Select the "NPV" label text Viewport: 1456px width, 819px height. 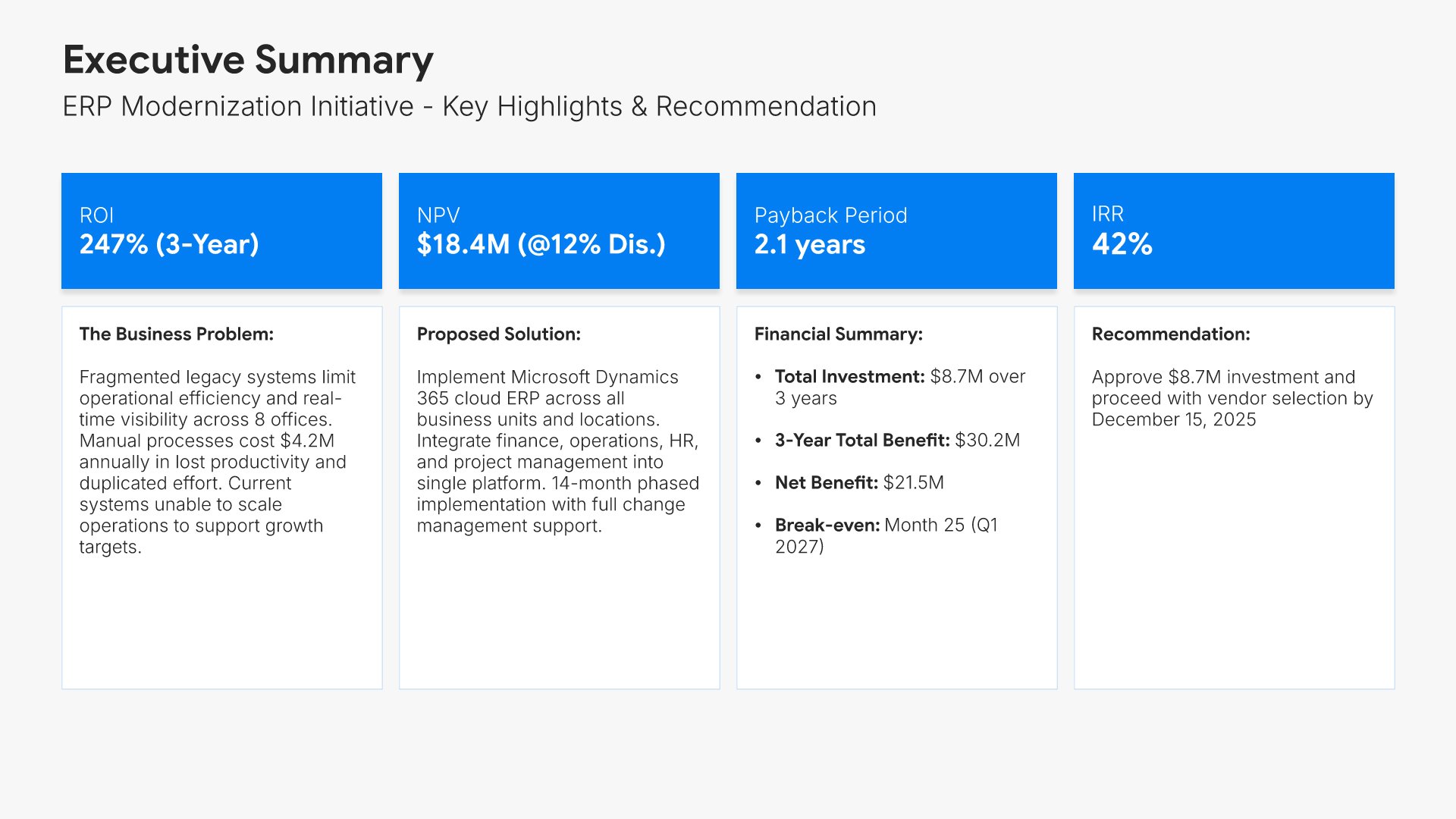tap(438, 215)
